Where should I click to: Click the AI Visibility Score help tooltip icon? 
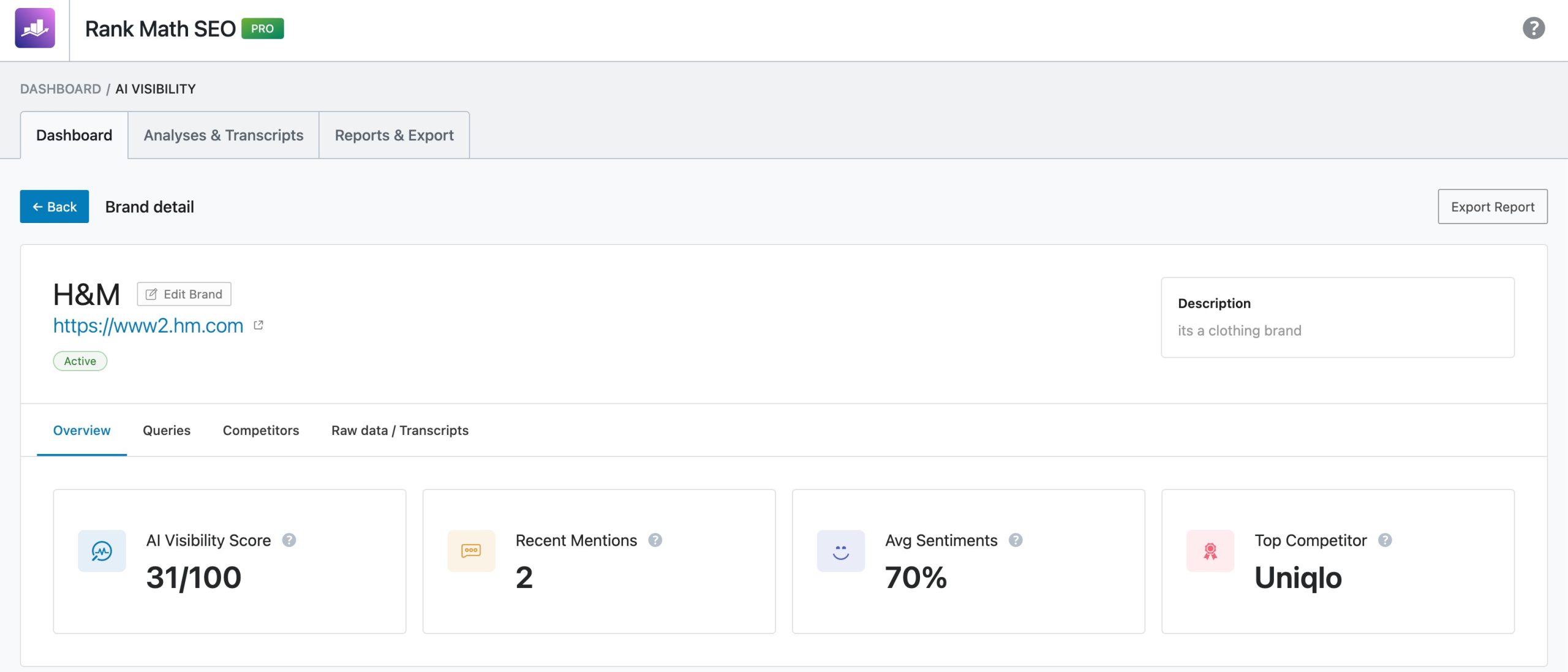click(289, 540)
